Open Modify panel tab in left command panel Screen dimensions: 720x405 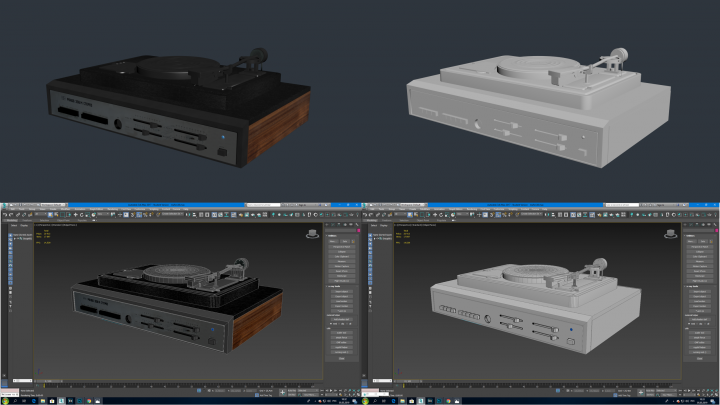coord(333,225)
